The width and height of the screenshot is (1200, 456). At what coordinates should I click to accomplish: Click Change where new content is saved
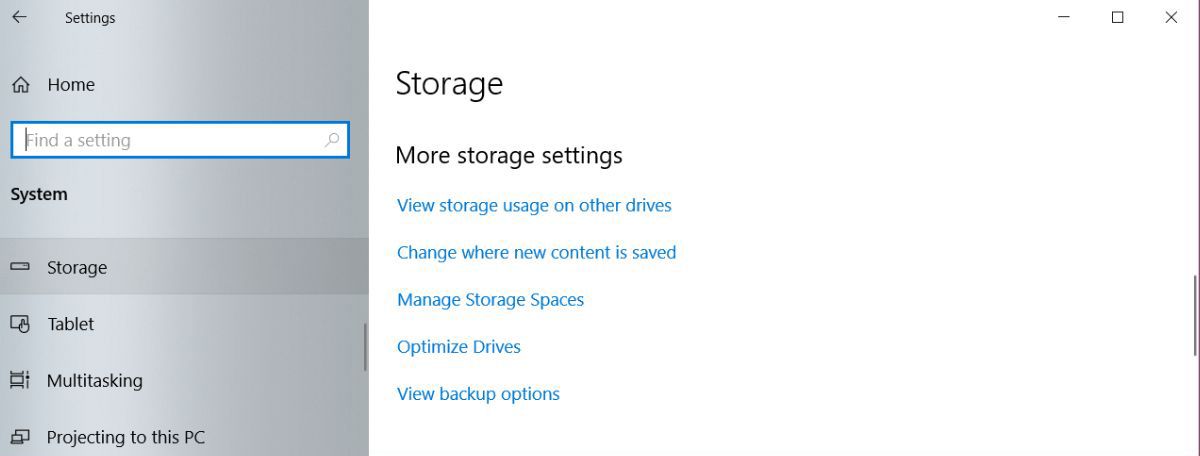(536, 252)
